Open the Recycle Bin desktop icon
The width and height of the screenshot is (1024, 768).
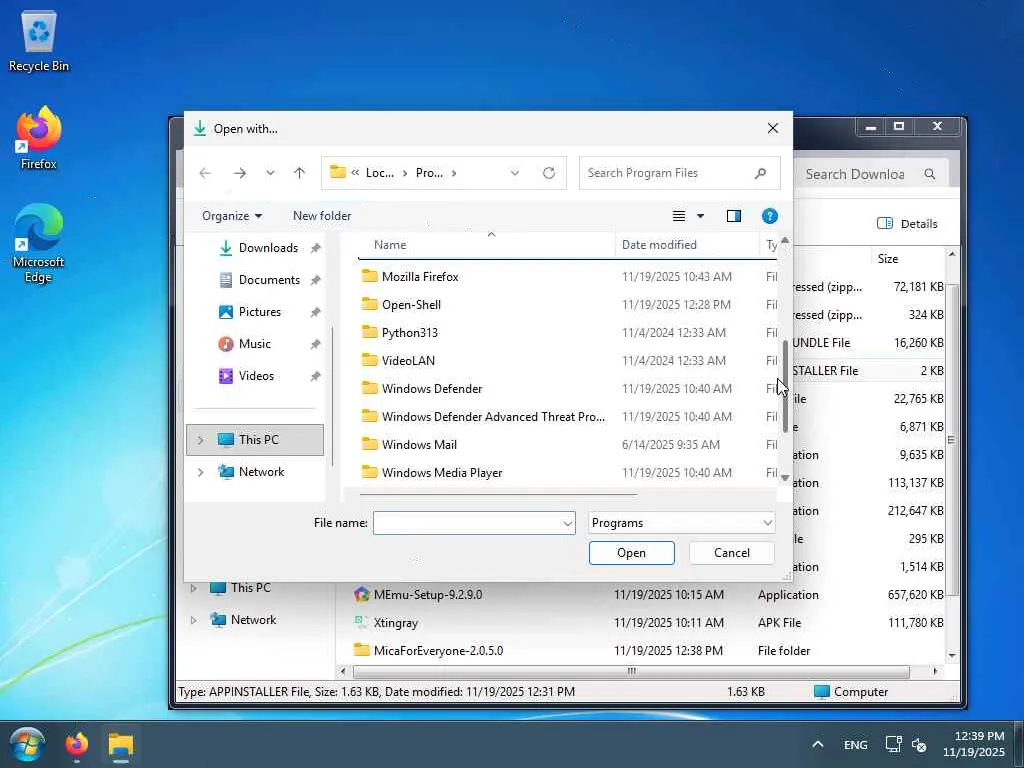pyautogui.click(x=39, y=40)
